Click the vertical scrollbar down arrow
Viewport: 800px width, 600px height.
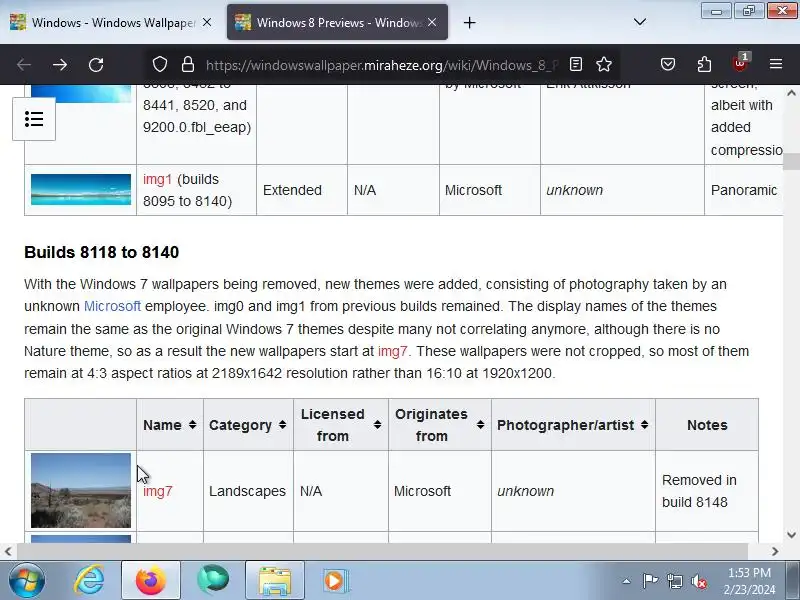[x=791, y=535]
